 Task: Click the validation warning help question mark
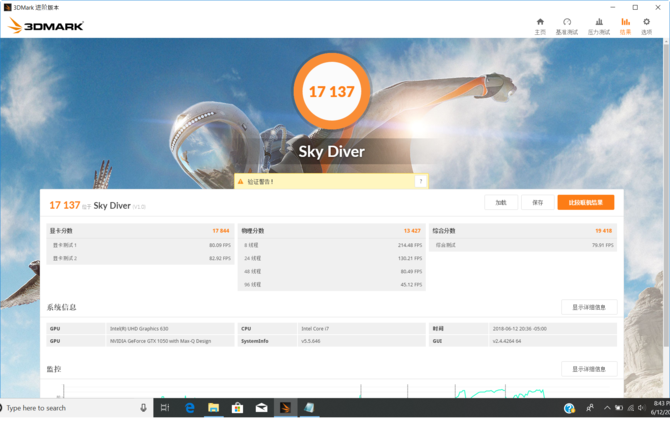(x=420, y=182)
